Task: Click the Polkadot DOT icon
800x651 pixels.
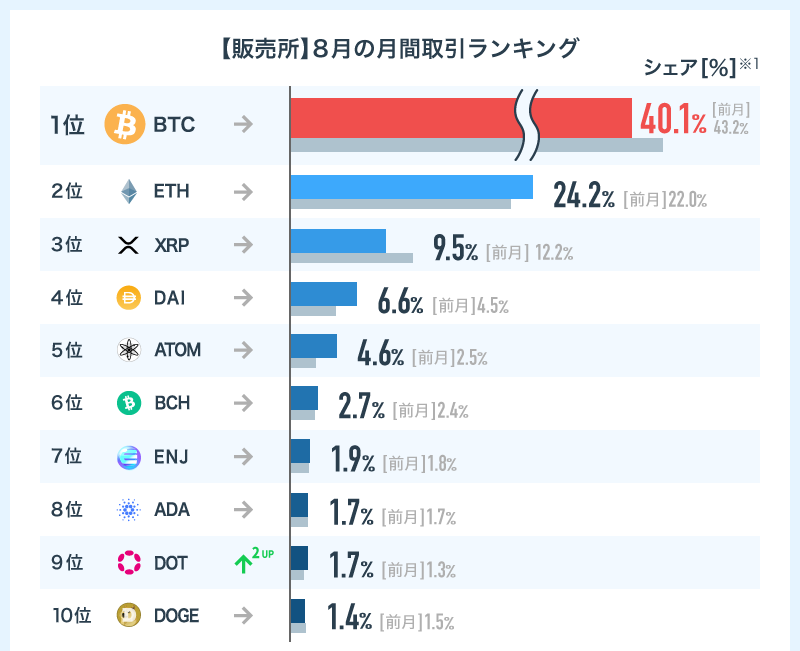Action: (x=128, y=563)
